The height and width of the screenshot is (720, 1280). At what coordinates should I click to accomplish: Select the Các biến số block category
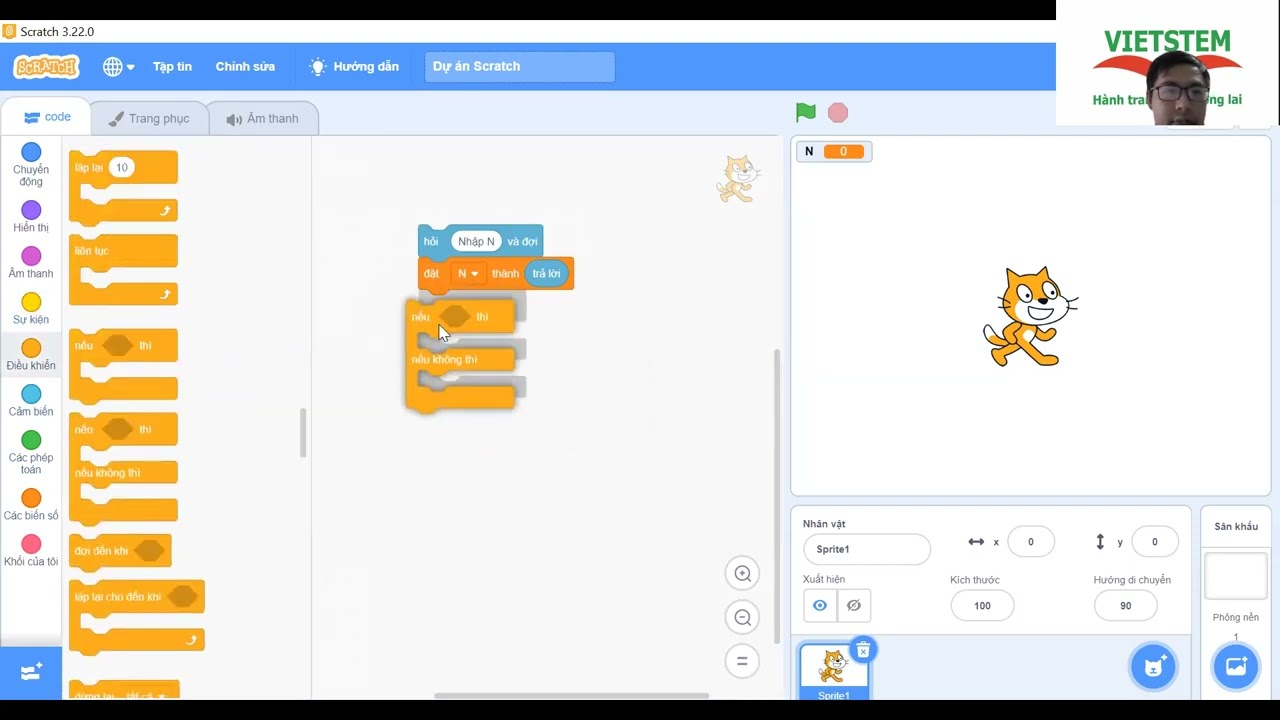pyautogui.click(x=31, y=505)
